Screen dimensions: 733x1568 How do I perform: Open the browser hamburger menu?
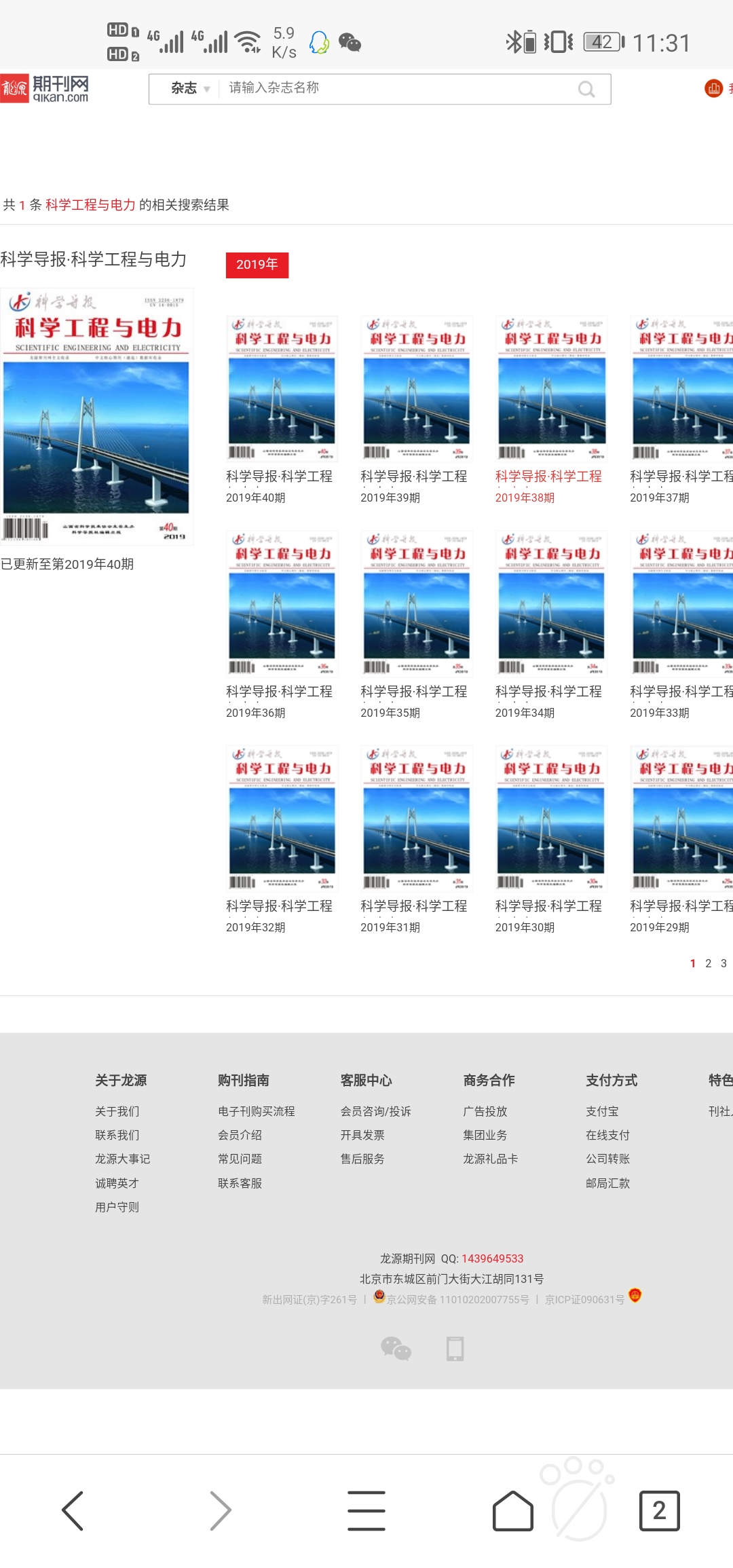pos(366,1510)
